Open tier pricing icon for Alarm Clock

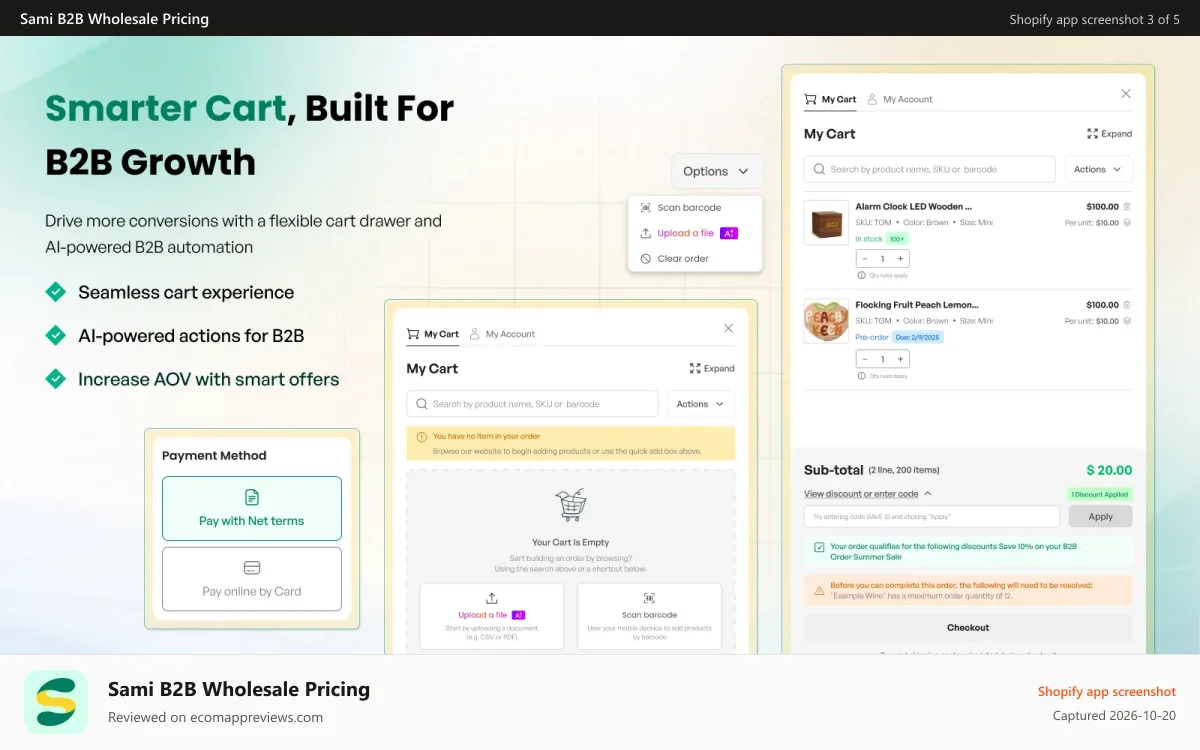1127,223
